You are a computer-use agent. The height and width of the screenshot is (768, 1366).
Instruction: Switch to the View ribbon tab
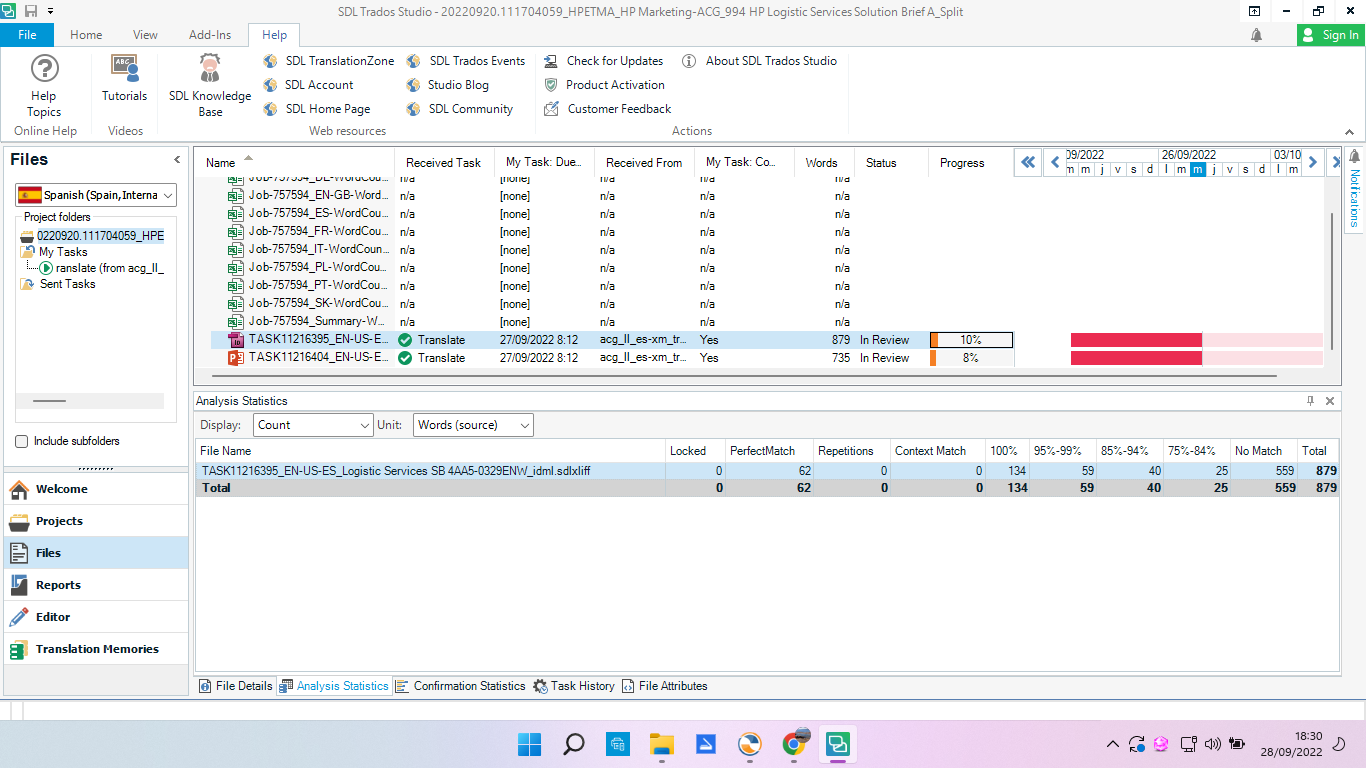point(145,35)
